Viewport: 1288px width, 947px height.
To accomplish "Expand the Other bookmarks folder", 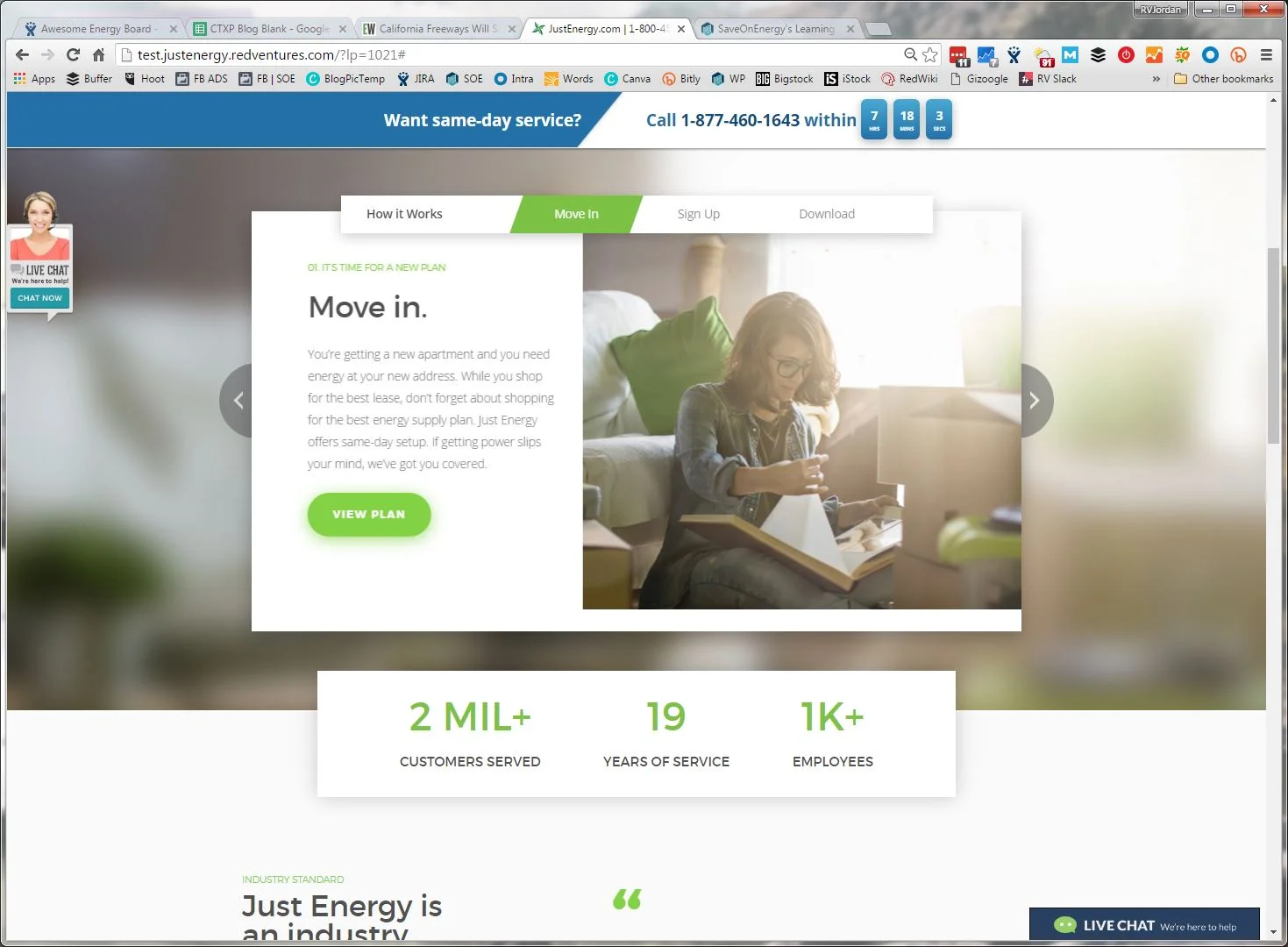I will [x=1223, y=79].
